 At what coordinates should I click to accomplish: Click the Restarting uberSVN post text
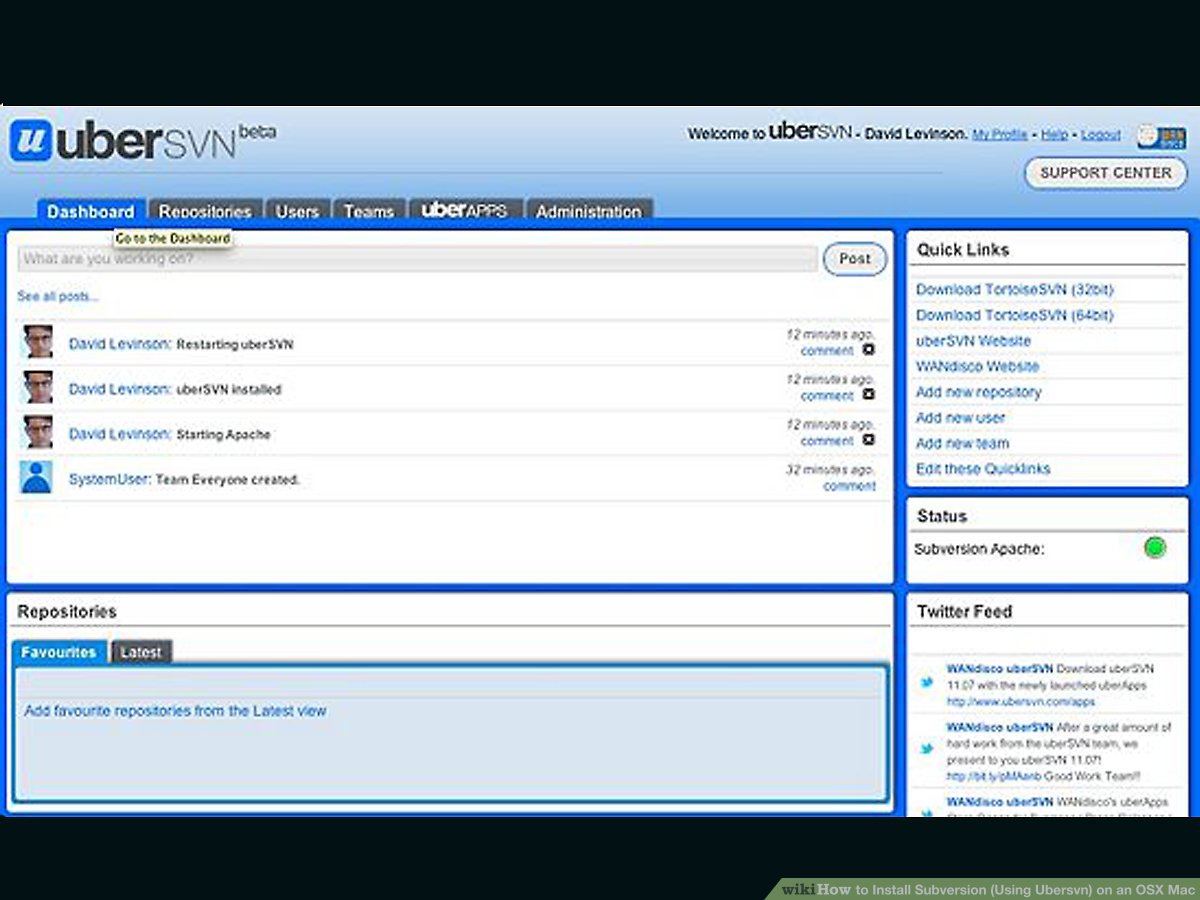tap(235, 345)
